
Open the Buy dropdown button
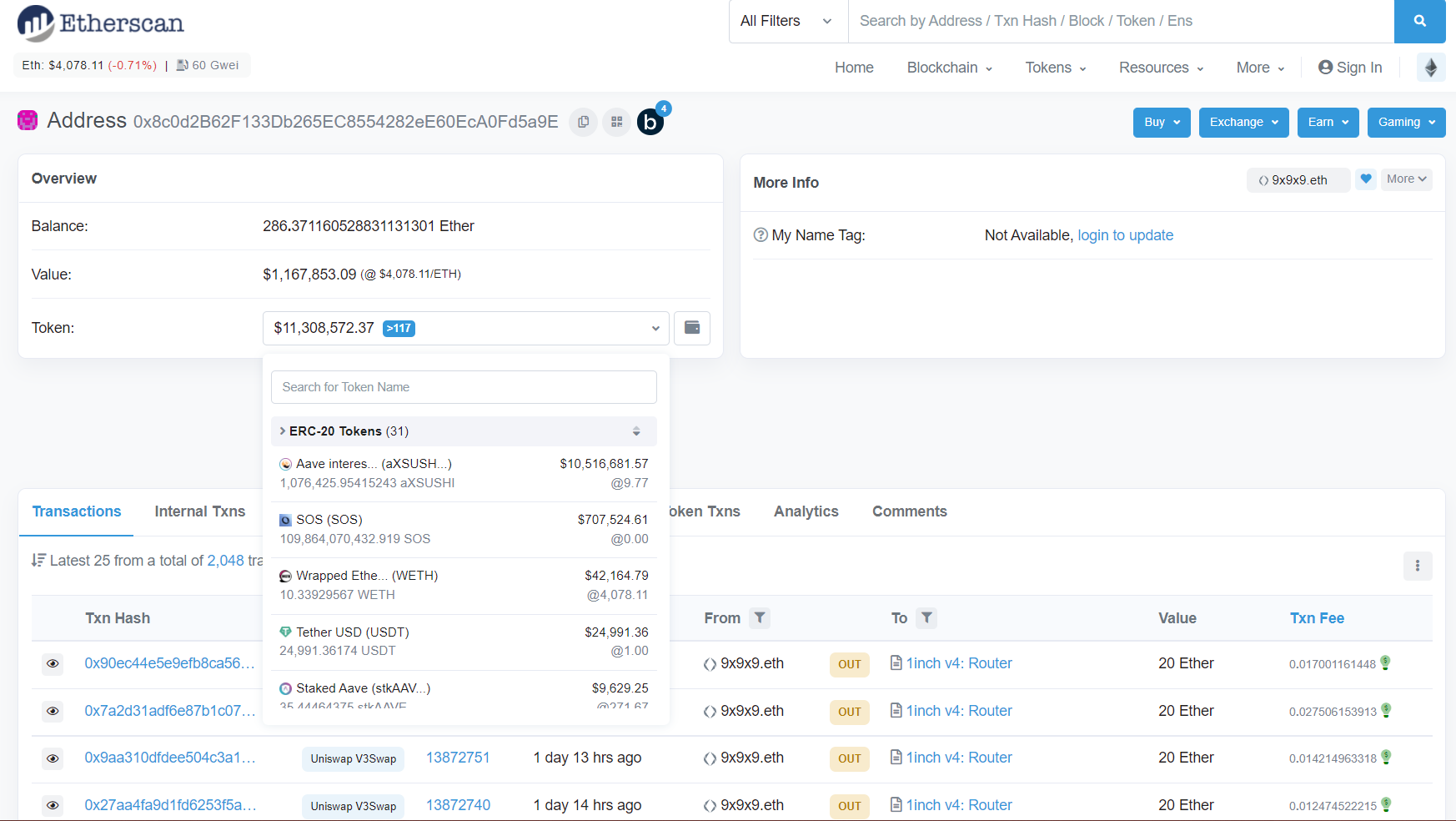tap(1162, 122)
